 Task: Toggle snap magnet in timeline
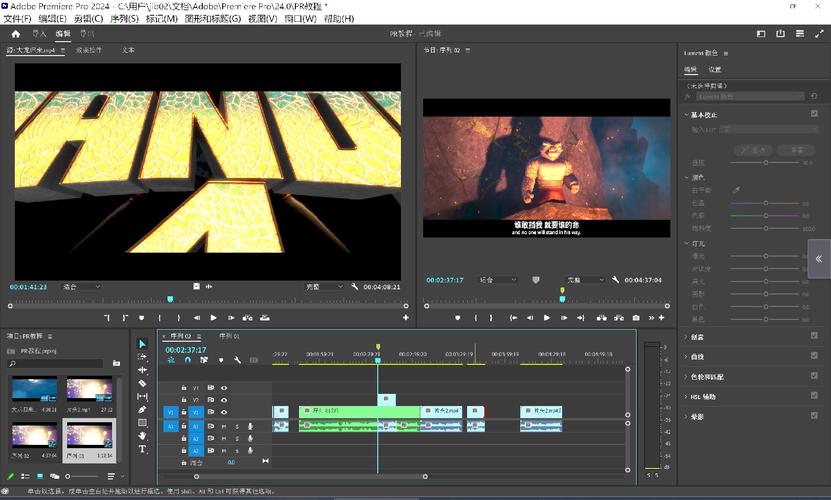(x=188, y=360)
